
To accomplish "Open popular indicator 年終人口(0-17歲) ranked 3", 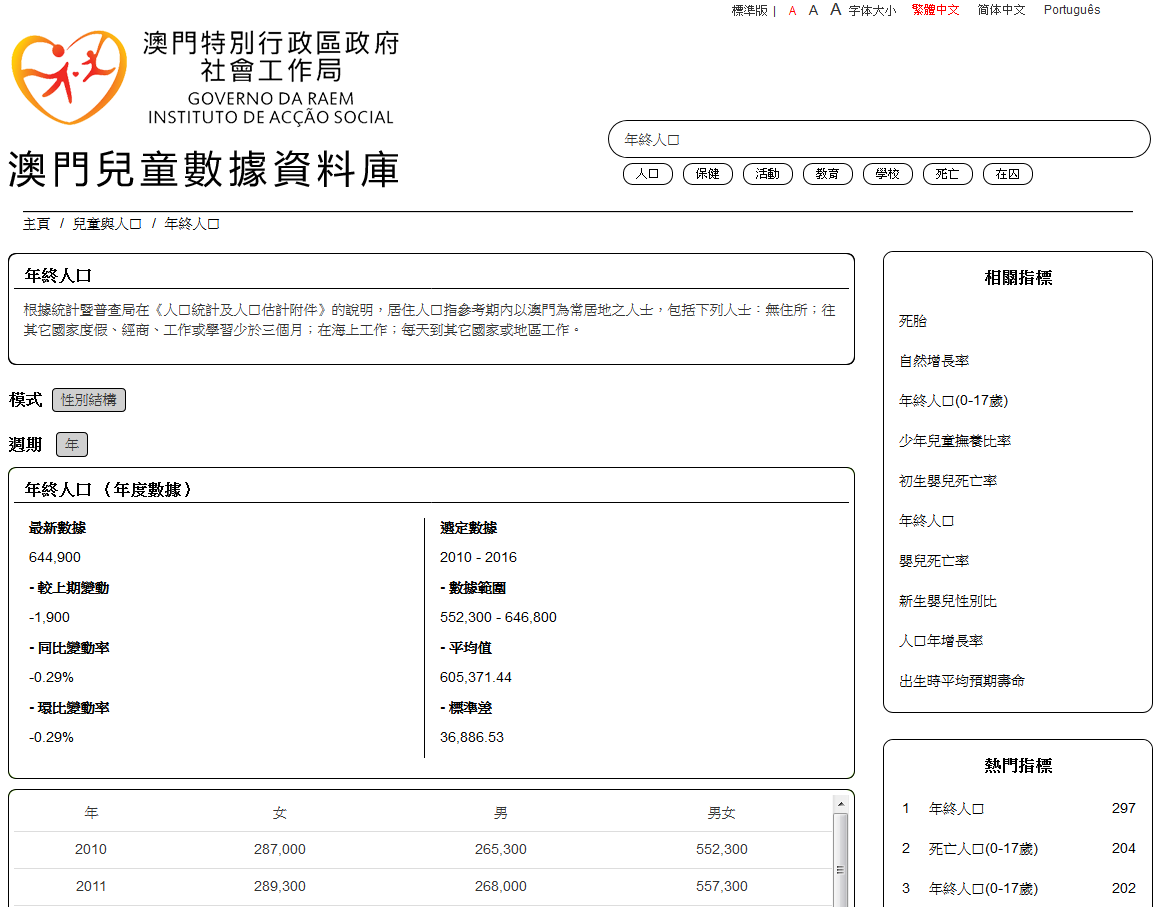I will coord(983,889).
